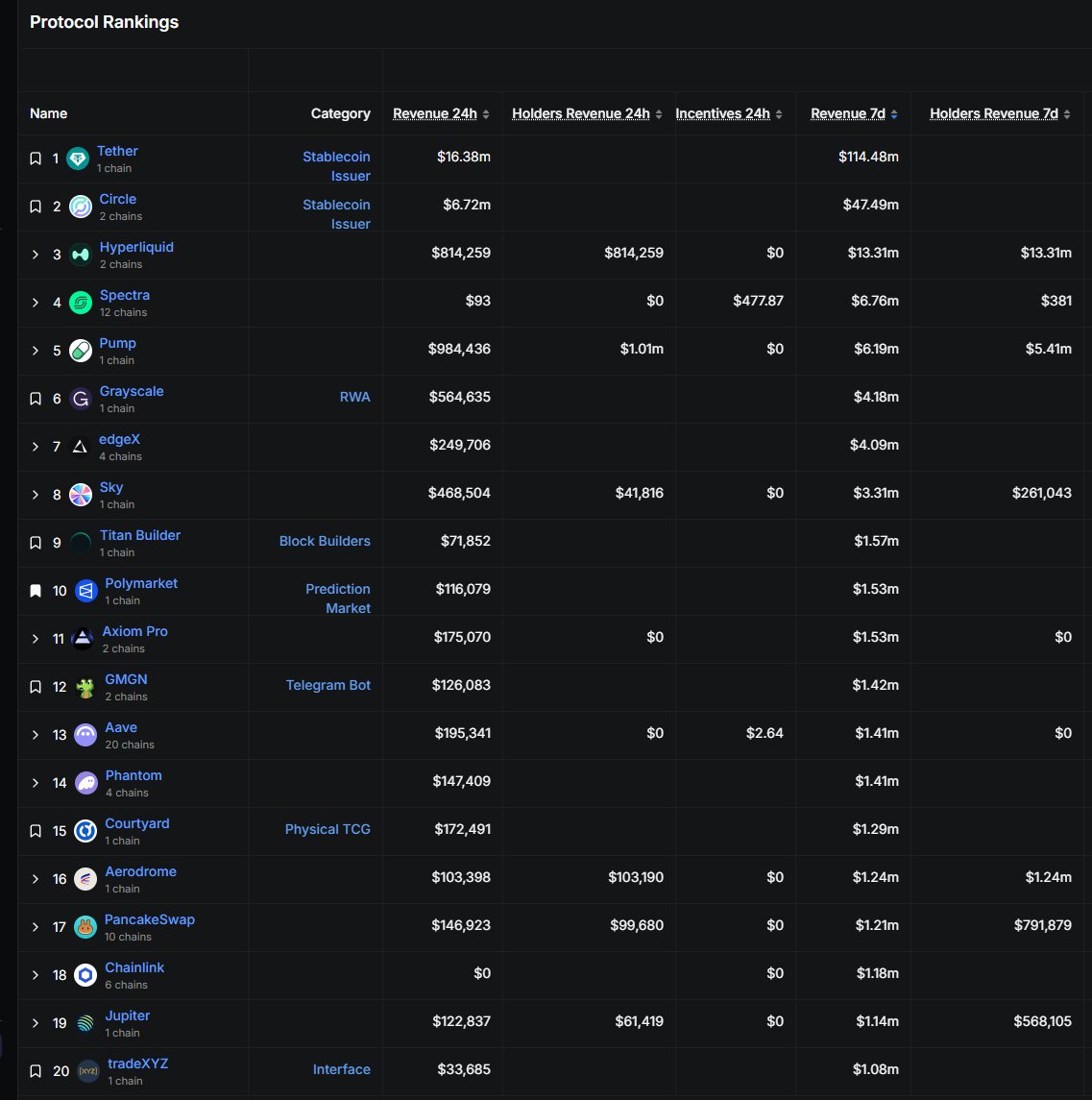The height and width of the screenshot is (1100, 1092).
Task: Click the Phantom purple logo
Action: (x=86, y=783)
